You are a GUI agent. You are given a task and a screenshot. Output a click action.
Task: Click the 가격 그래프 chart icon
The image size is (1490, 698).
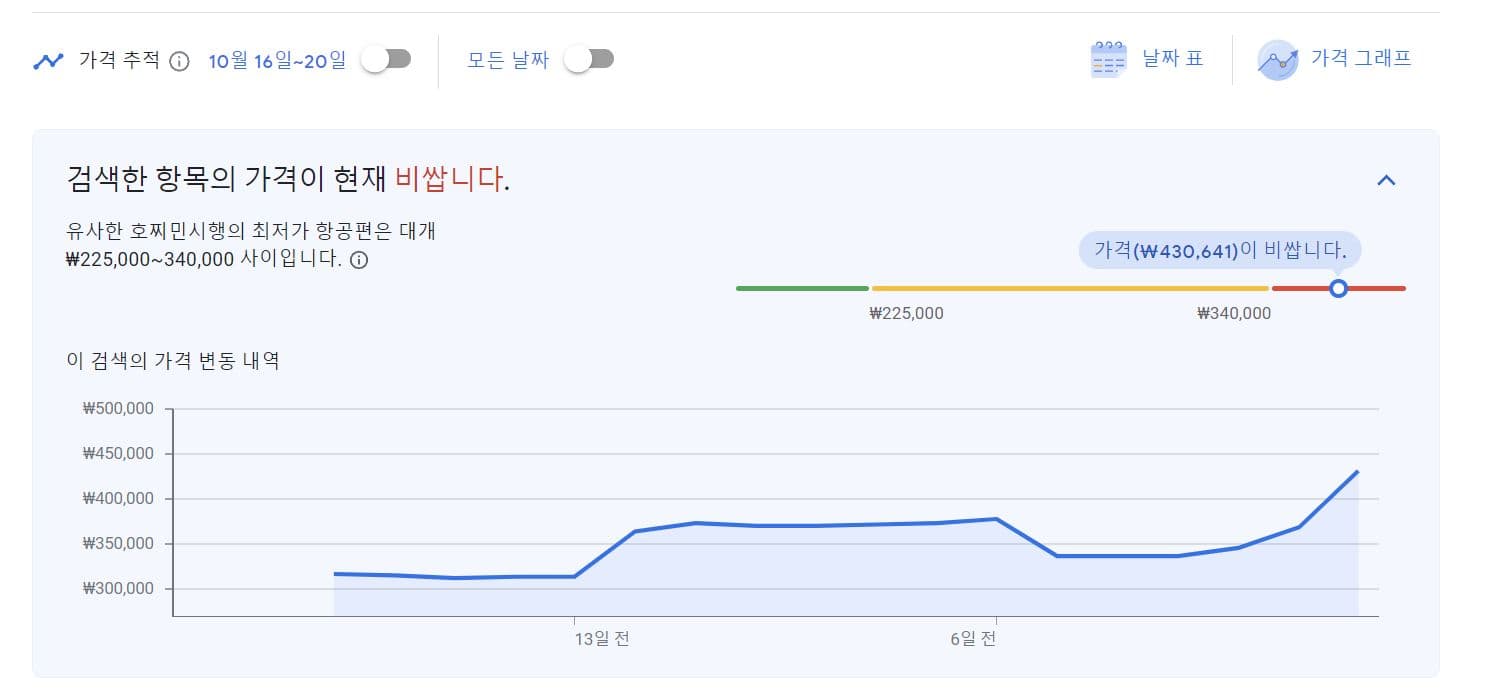pyautogui.click(x=1277, y=60)
